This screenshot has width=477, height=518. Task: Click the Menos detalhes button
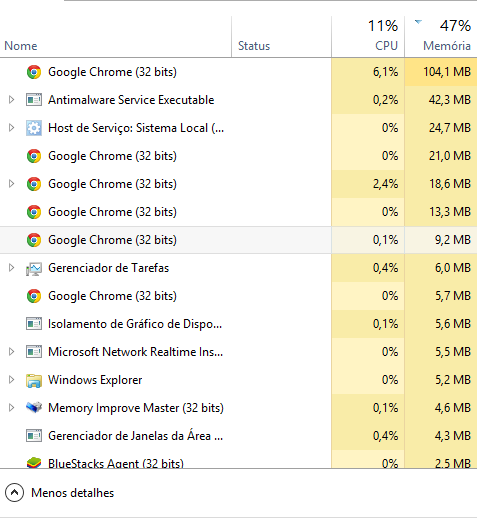(59, 493)
